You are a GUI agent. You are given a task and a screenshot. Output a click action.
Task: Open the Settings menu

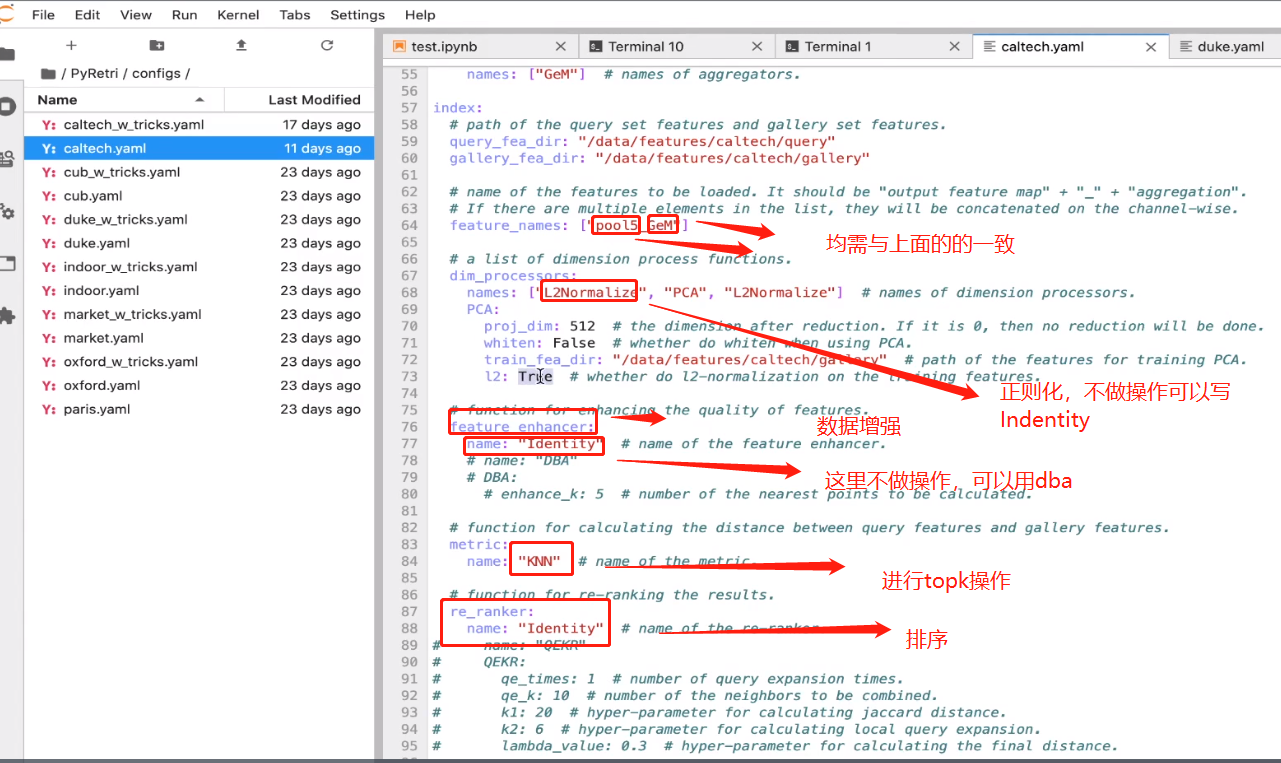(x=357, y=15)
